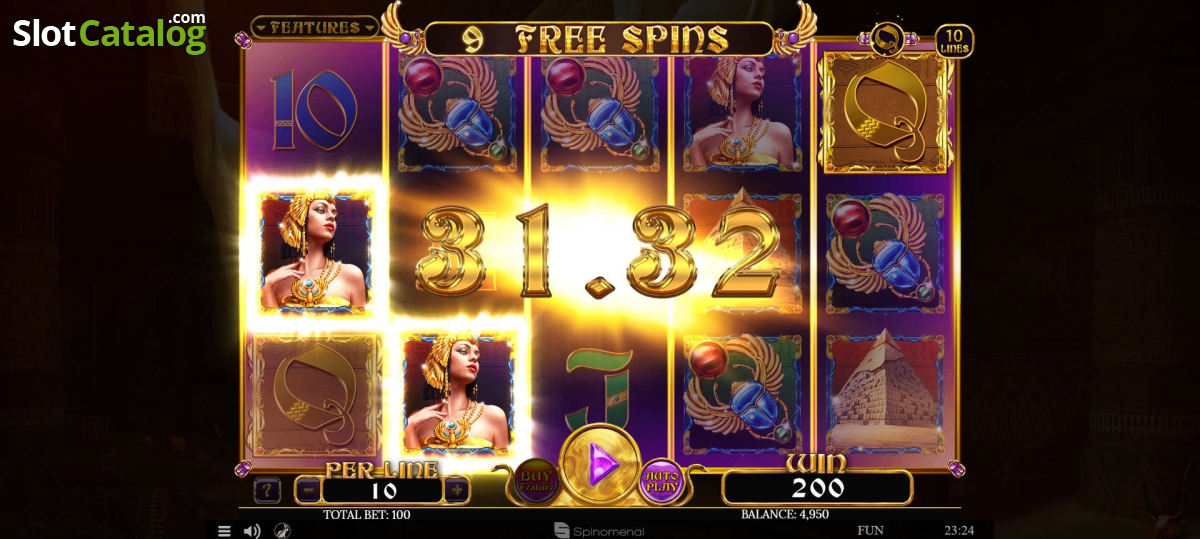
Task: Click the per-line bet value field
Action: coord(383,491)
